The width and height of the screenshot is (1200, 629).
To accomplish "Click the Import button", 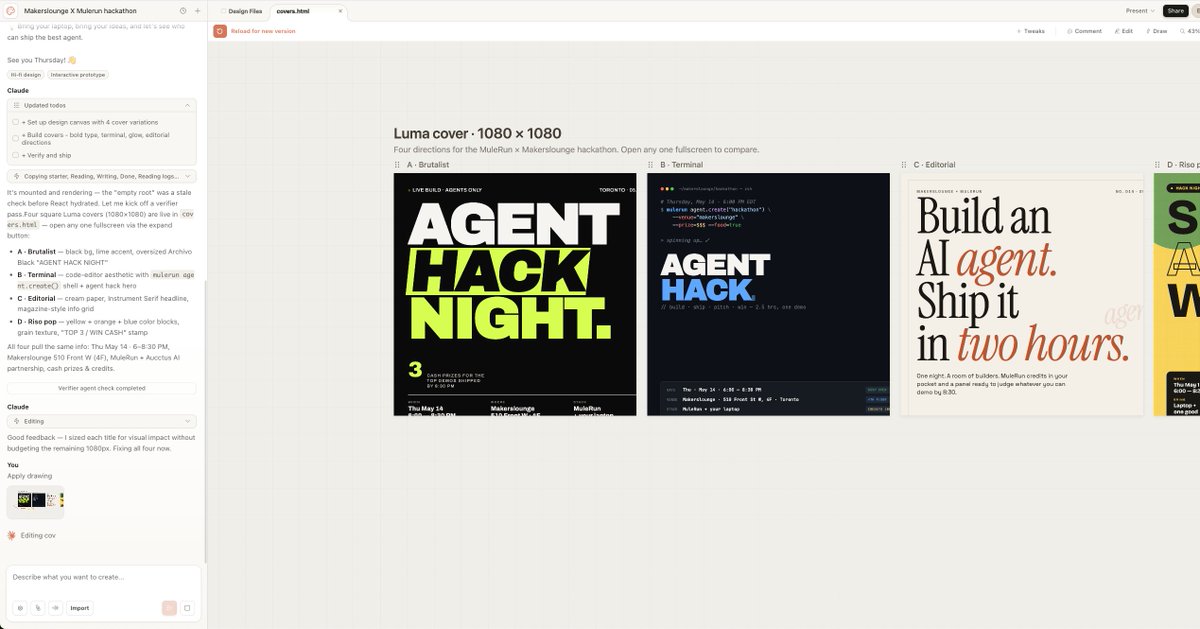I will tap(80, 607).
